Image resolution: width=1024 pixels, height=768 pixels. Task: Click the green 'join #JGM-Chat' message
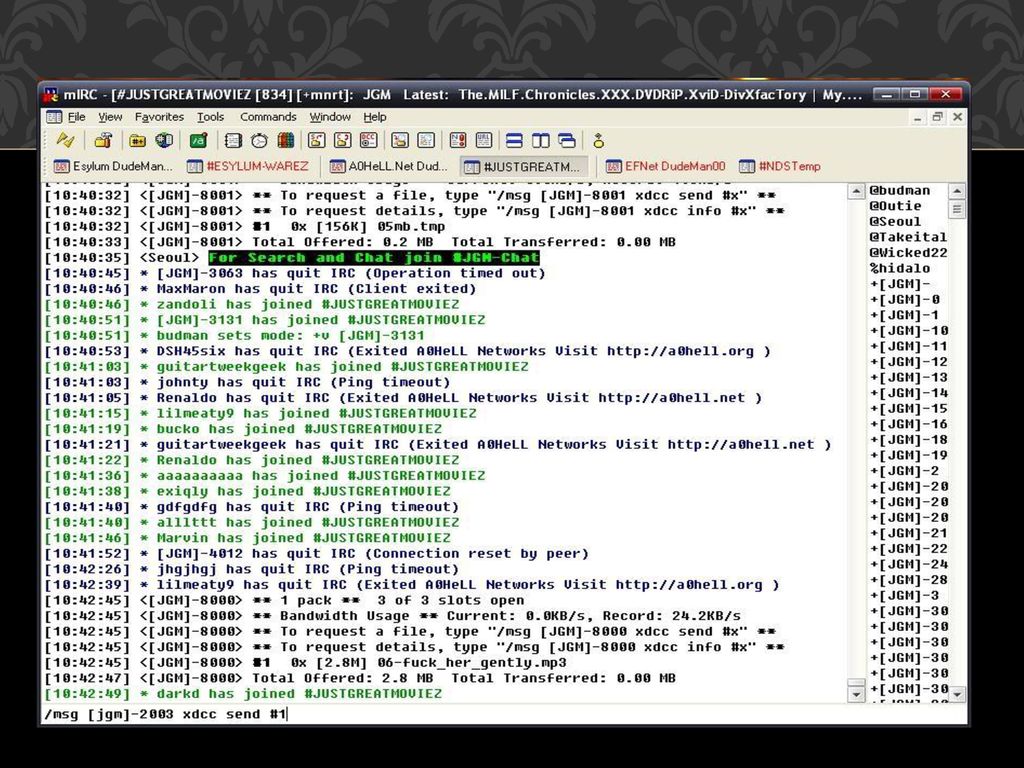tap(374, 257)
